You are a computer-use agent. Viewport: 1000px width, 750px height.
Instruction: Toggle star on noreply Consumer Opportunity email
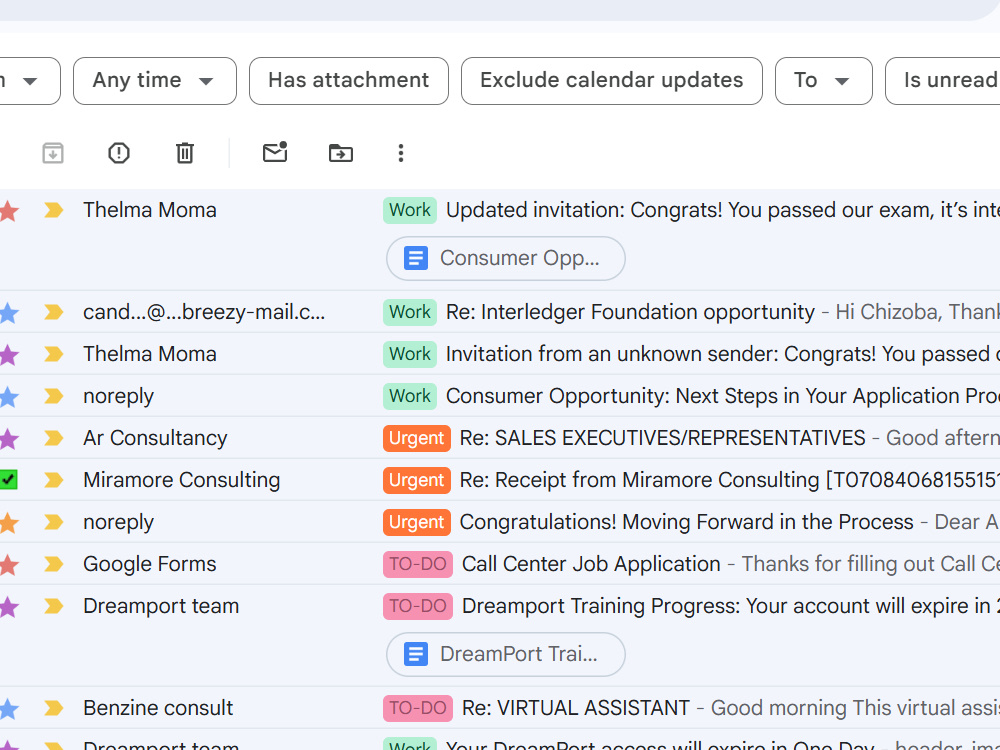tap(8, 397)
